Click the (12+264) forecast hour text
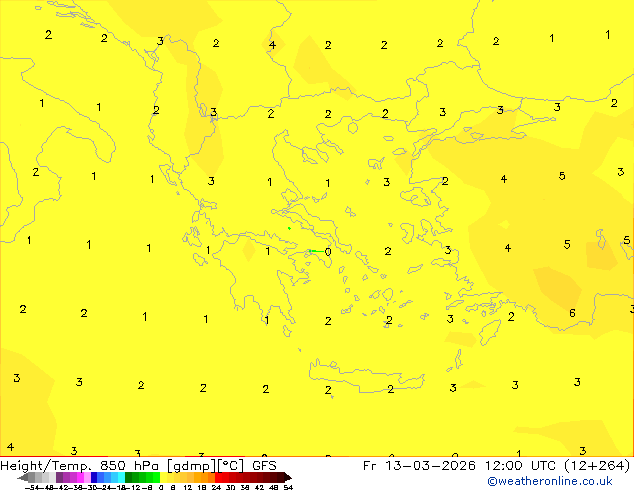The width and height of the screenshot is (634, 490). point(596,465)
